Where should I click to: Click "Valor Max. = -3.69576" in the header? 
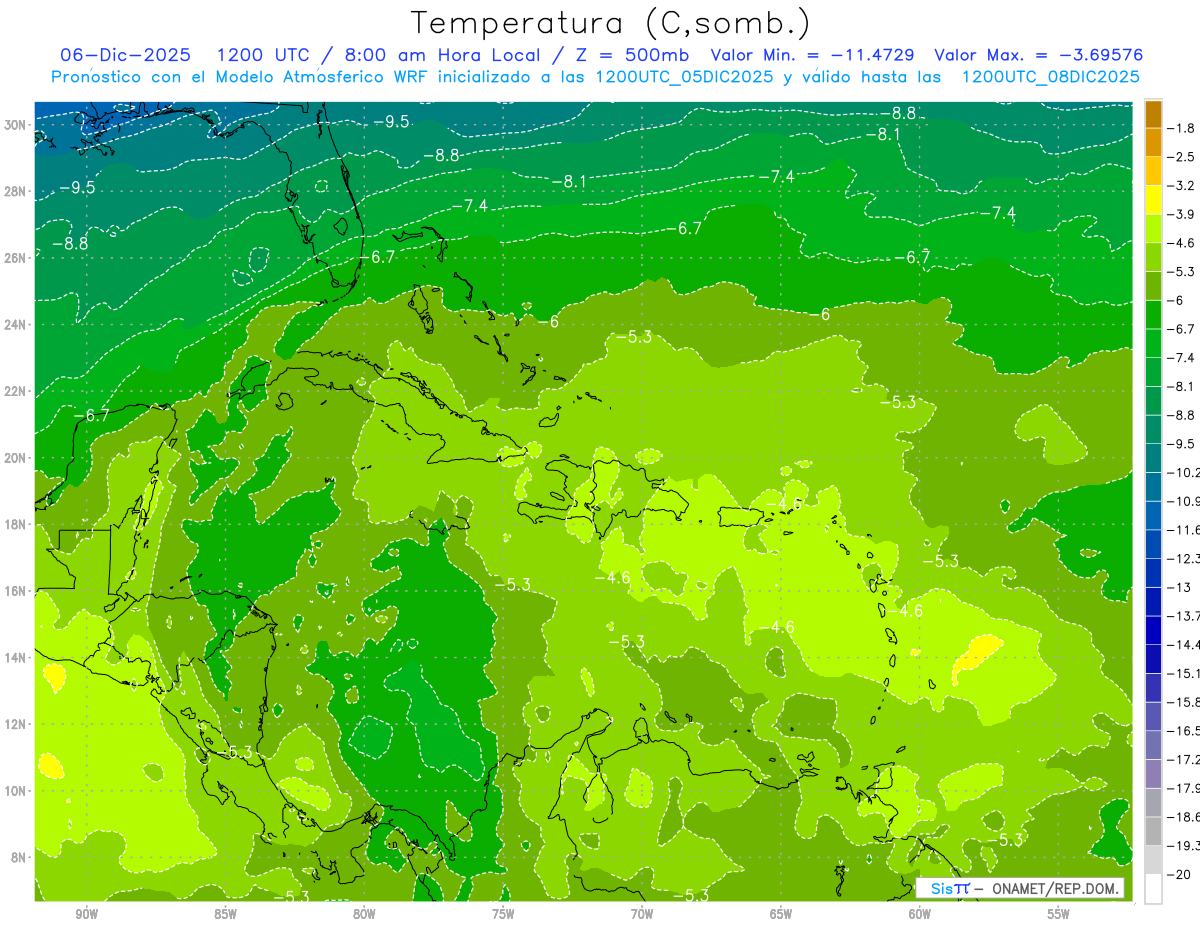coord(1038,55)
